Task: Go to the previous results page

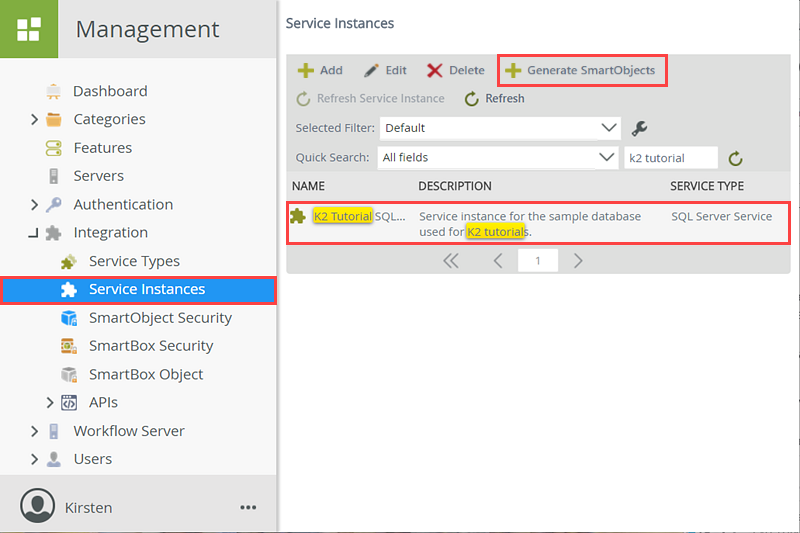Action: pyautogui.click(x=497, y=261)
